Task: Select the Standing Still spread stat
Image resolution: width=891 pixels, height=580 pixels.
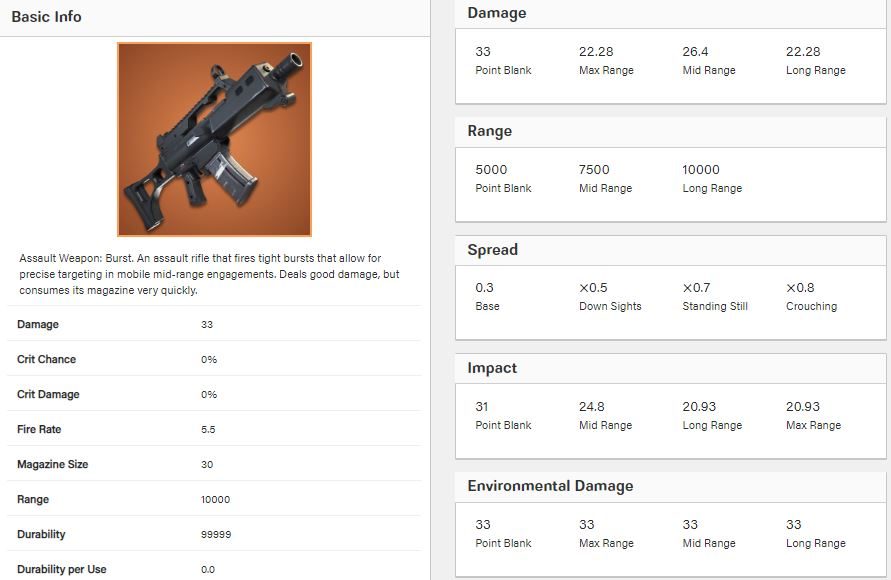Action: pos(715,297)
